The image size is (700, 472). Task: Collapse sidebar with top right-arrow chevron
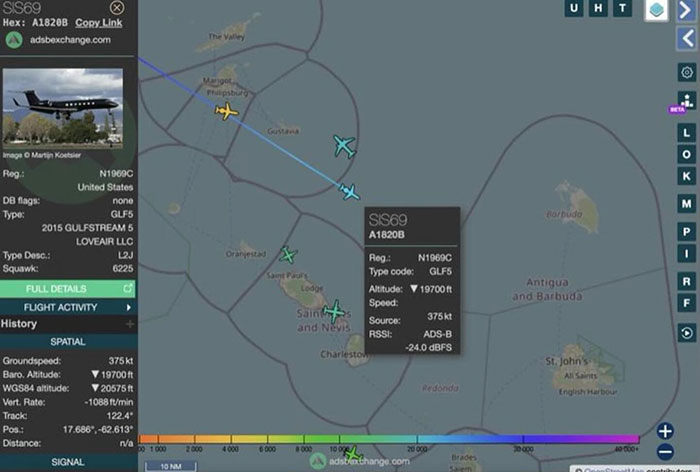[x=686, y=11]
